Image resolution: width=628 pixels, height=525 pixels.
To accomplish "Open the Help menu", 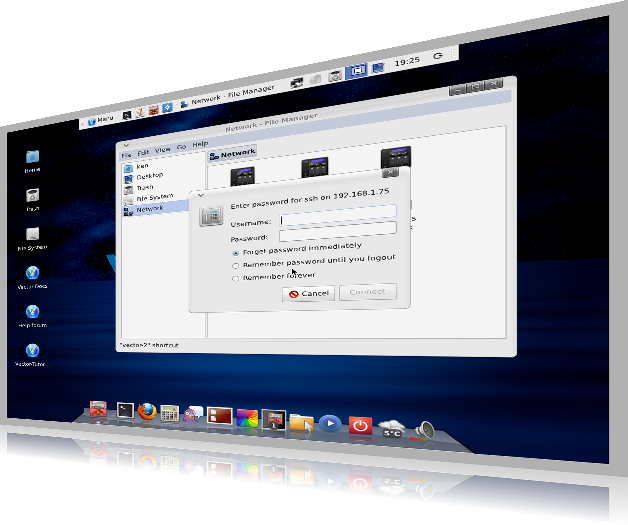I will point(200,145).
